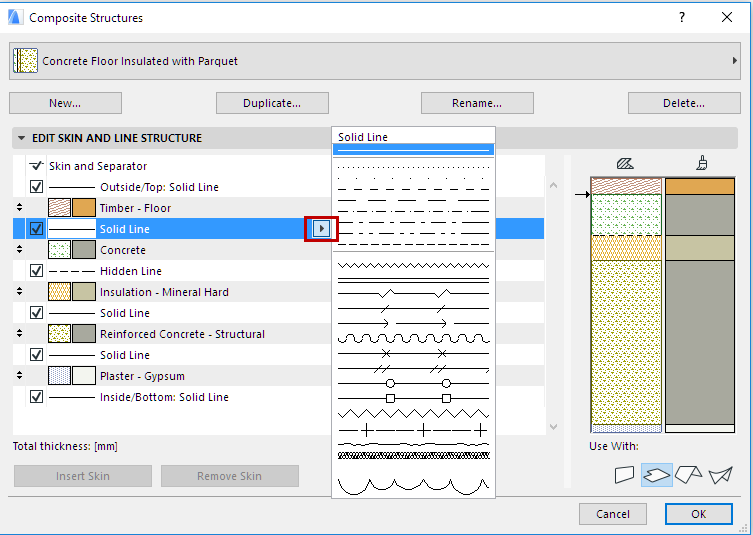Screen dimensions: 753x535
Task: Choose the large scallop arc line type
Action: (x=413, y=486)
